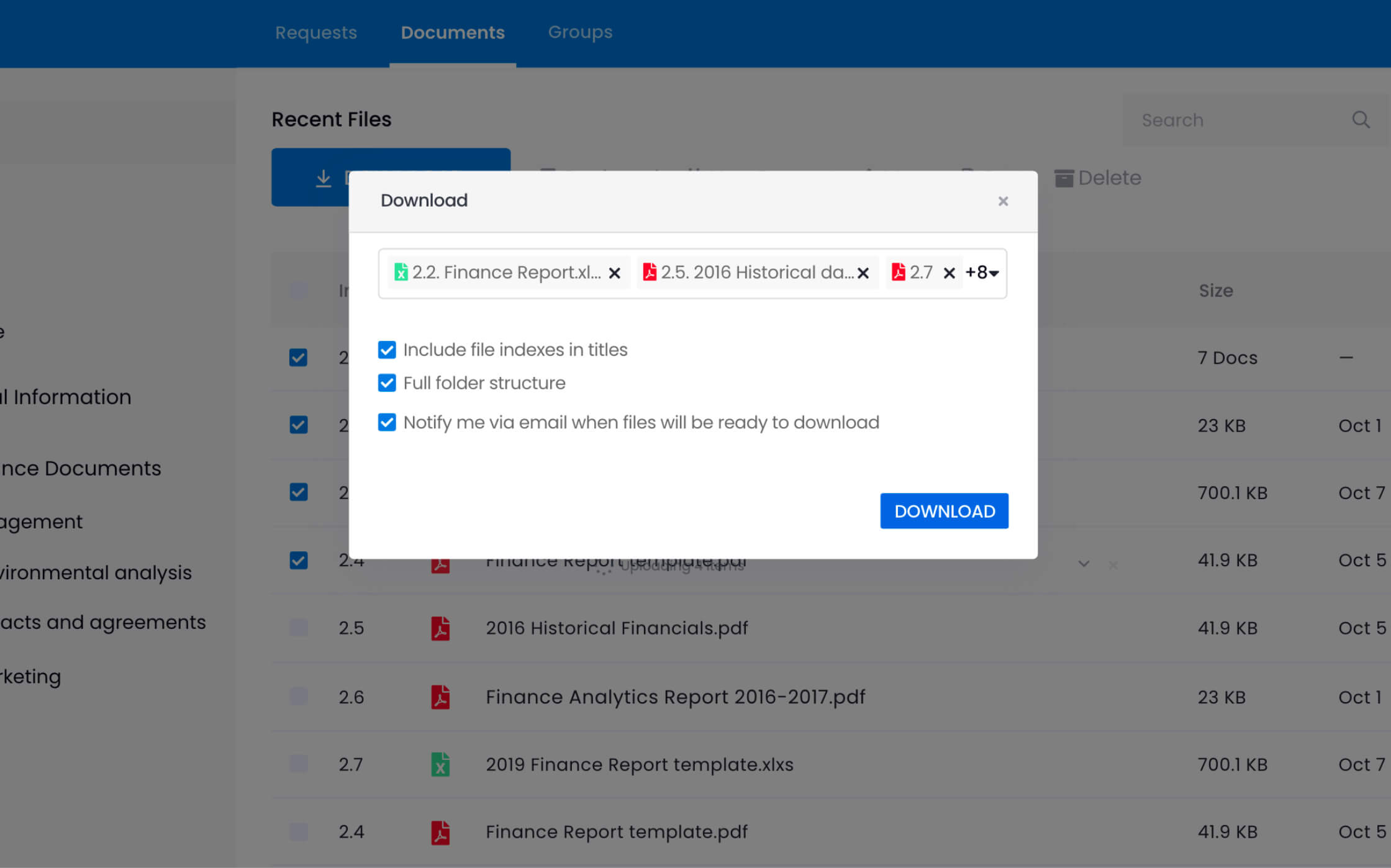This screenshot has height=868, width=1391.
Task: Switch to the Requests tab
Action: pos(315,32)
